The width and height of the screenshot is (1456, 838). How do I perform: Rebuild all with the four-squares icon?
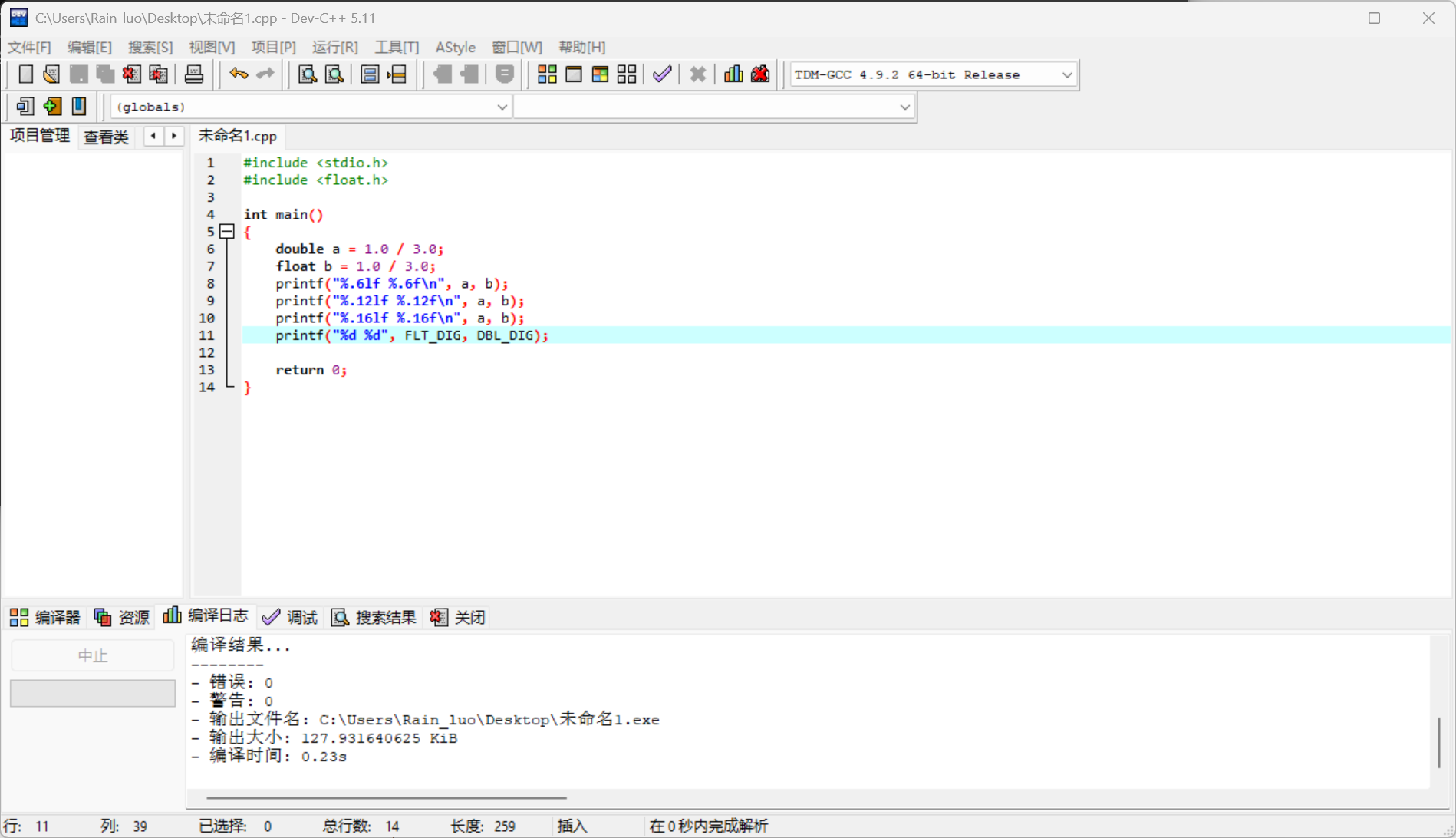[x=627, y=74]
